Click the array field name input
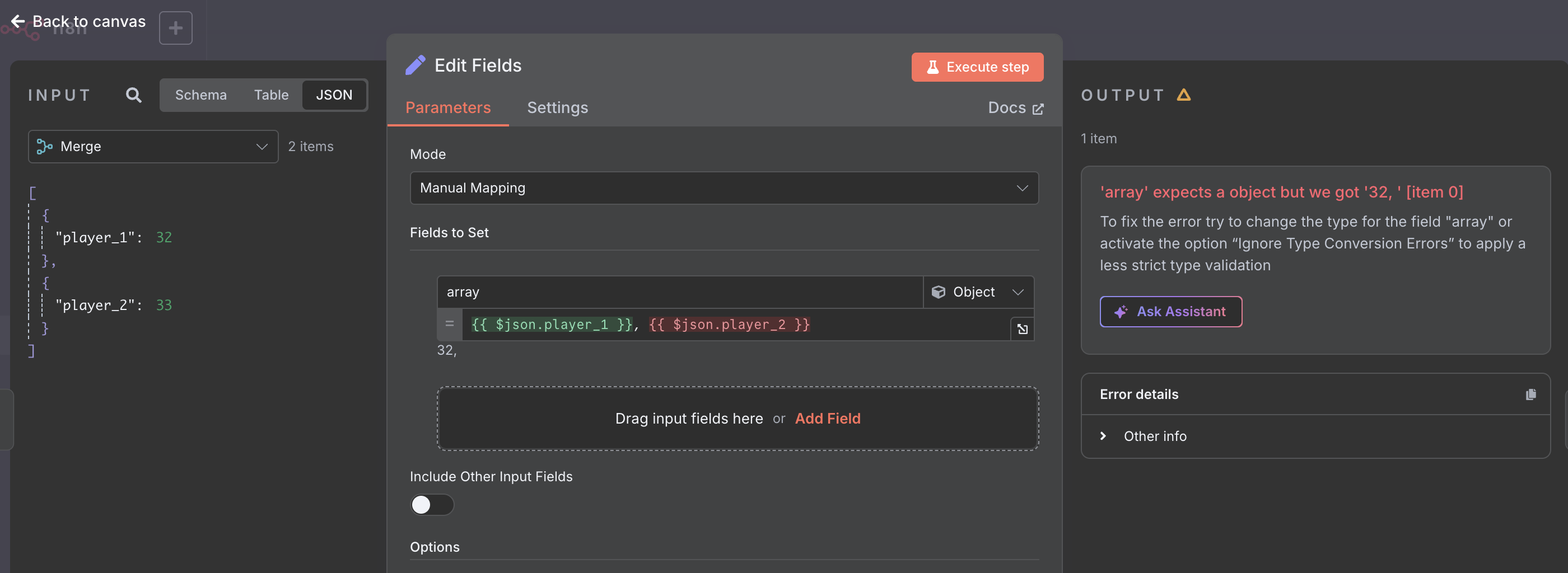The image size is (1568, 573). tap(679, 292)
